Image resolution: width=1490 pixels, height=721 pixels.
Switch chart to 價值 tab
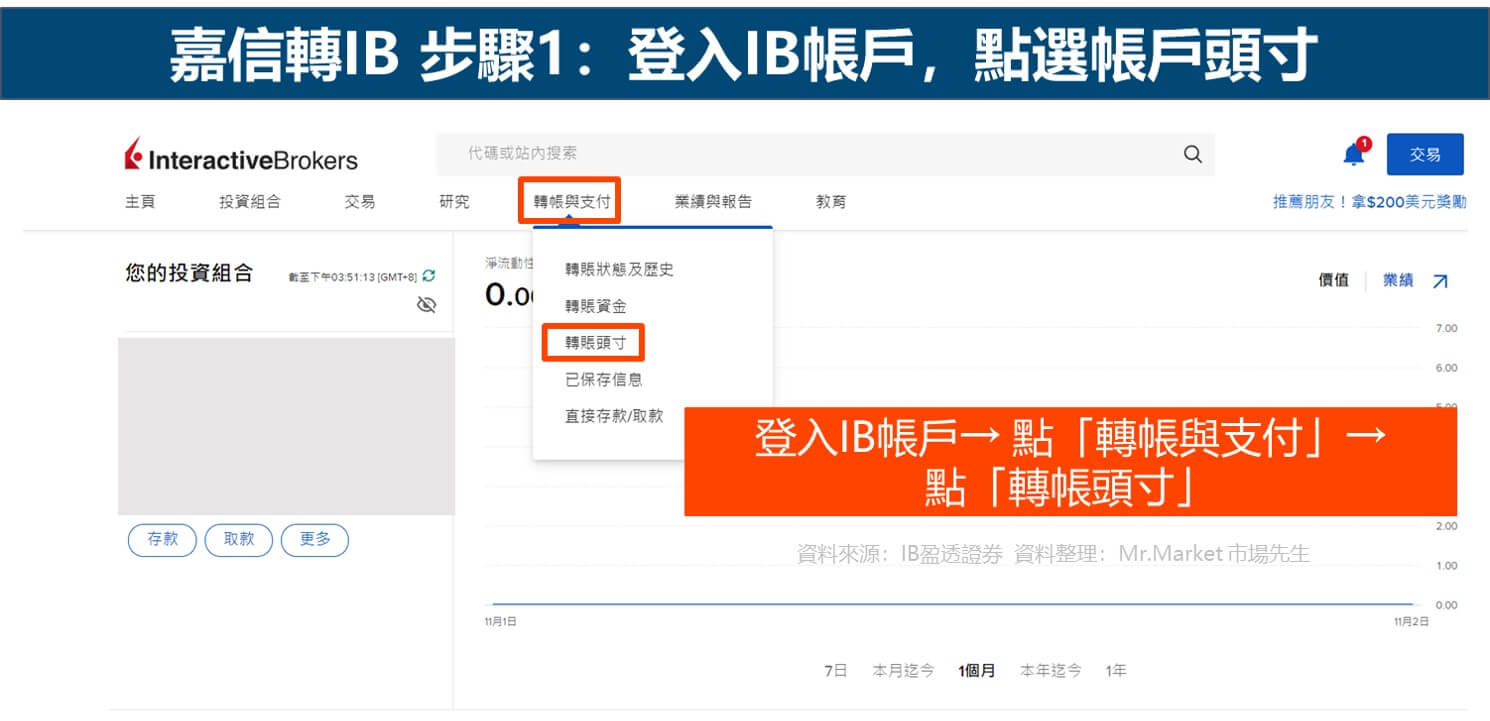1333,281
